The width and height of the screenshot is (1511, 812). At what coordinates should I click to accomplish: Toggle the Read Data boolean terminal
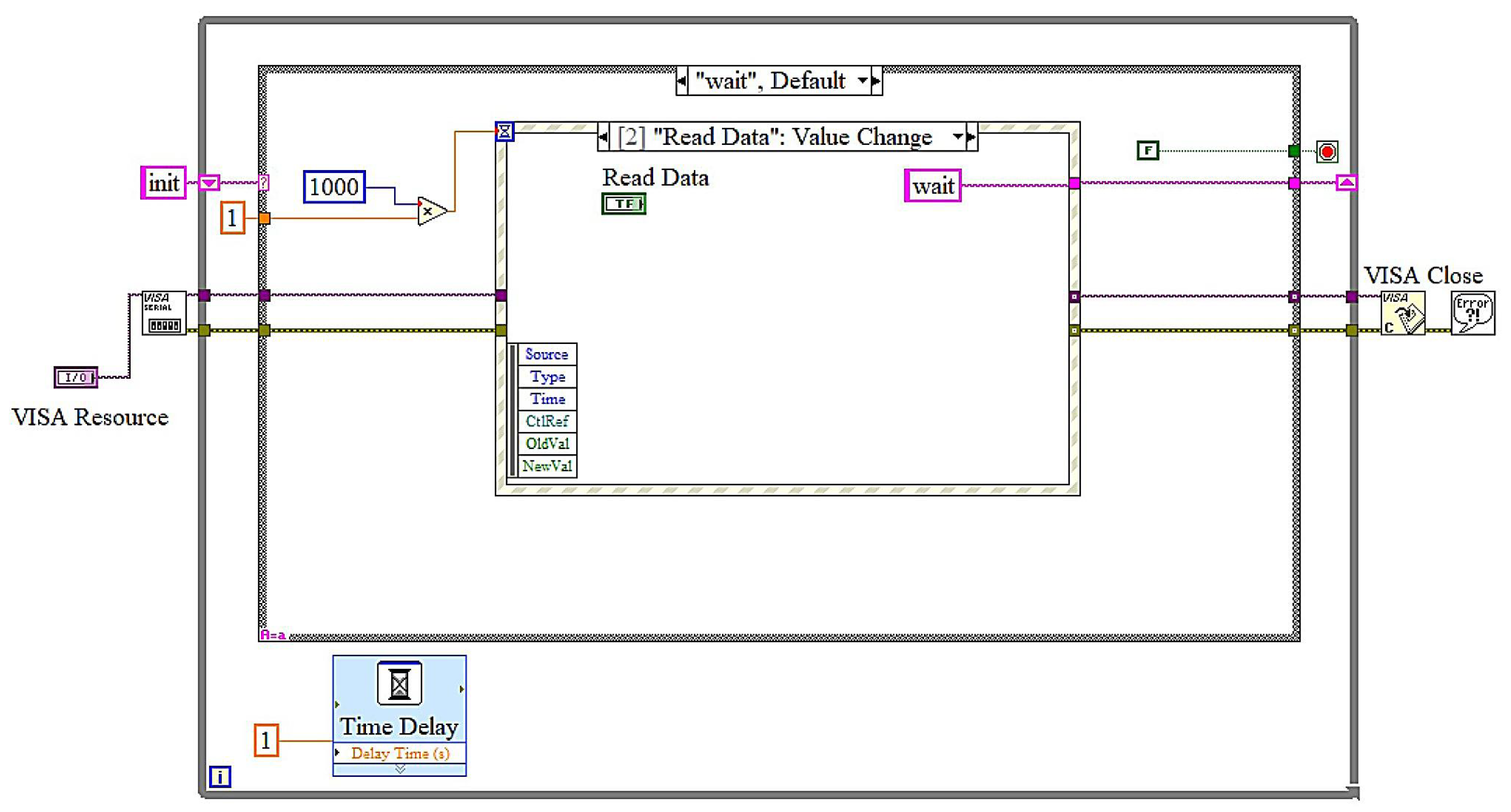pos(624,203)
